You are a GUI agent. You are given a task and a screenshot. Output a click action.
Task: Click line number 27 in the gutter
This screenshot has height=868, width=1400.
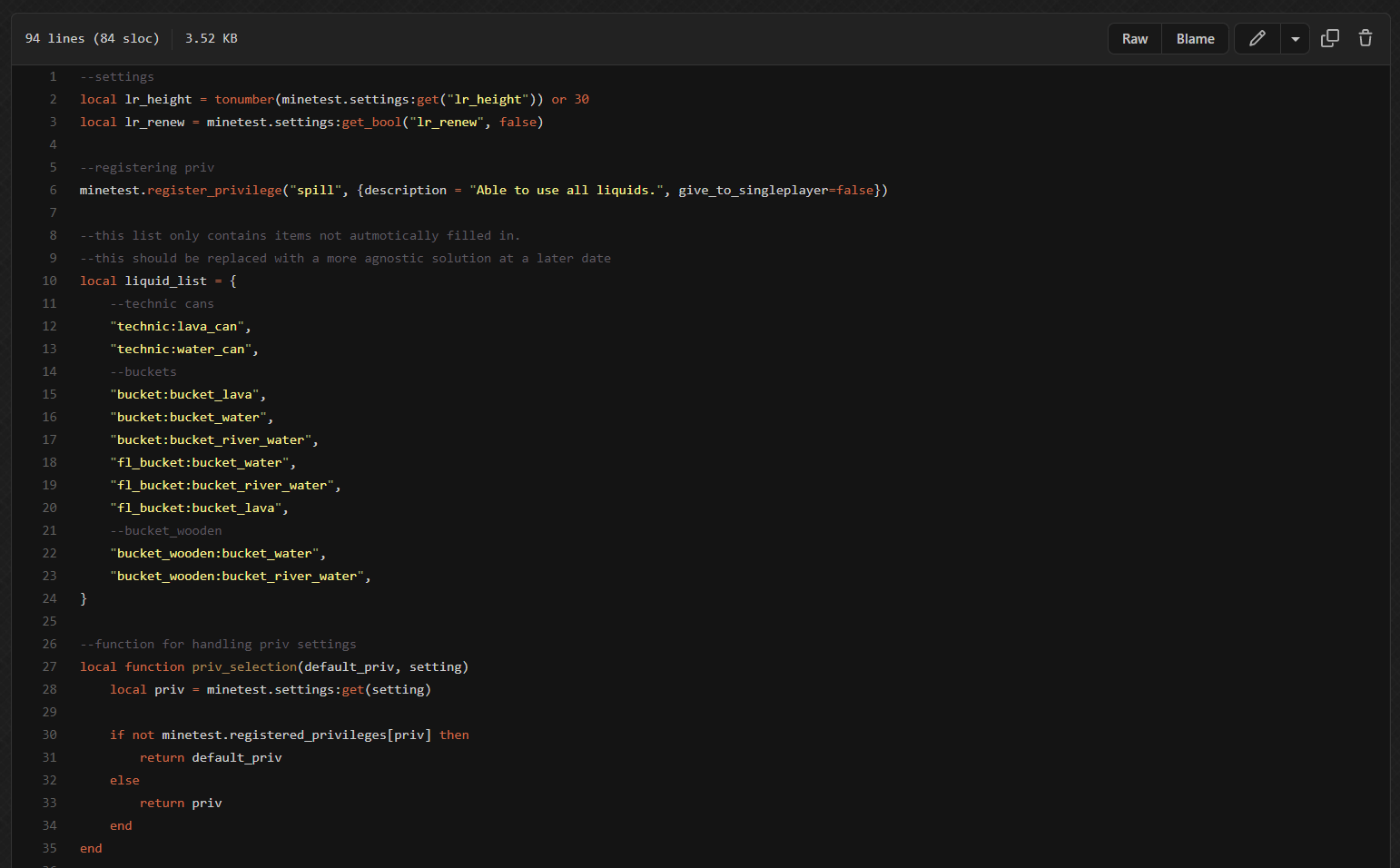click(50, 667)
